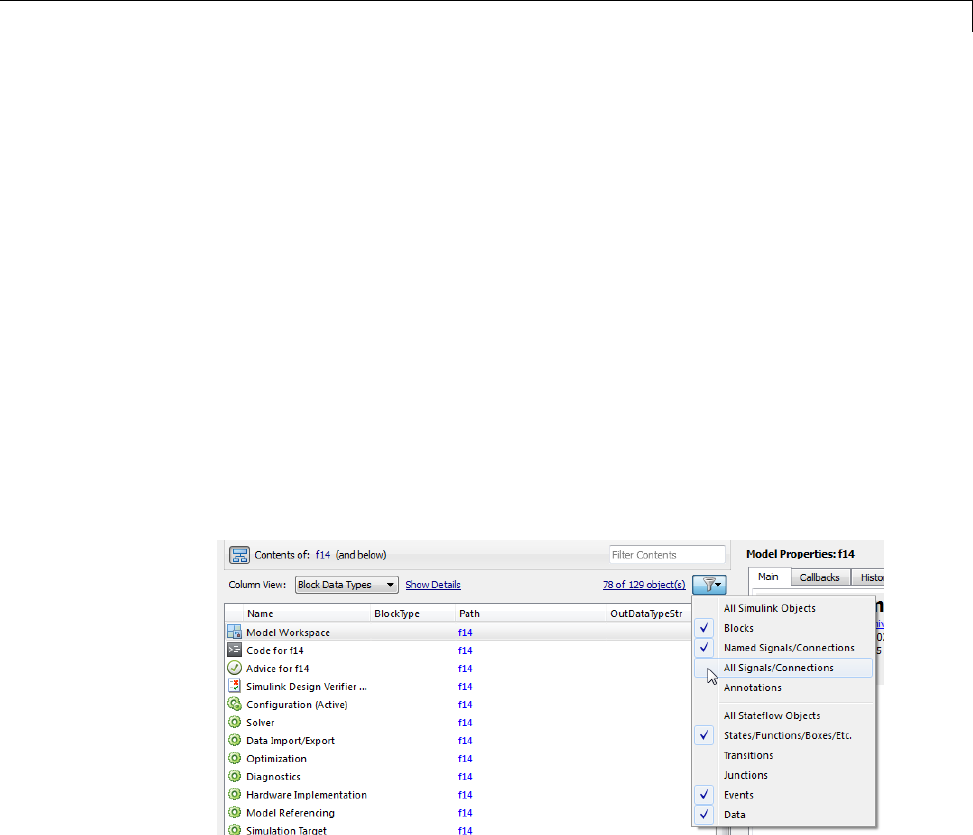The width and height of the screenshot is (973, 835).
Task: Click the Optimization gear icon
Action: coord(234,758)
